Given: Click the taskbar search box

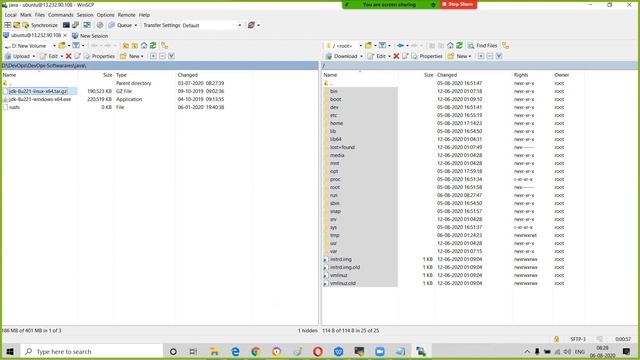Looking at the screenshot, I should (x=92, y=351).
